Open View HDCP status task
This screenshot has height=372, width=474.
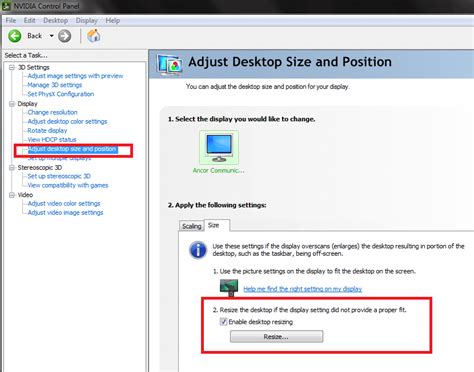52,139
